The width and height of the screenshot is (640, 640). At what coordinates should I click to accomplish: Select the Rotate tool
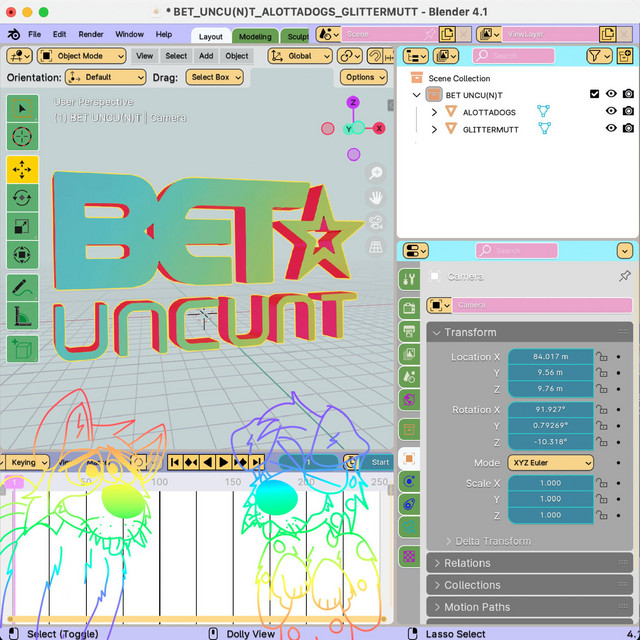tap(22, 198)
